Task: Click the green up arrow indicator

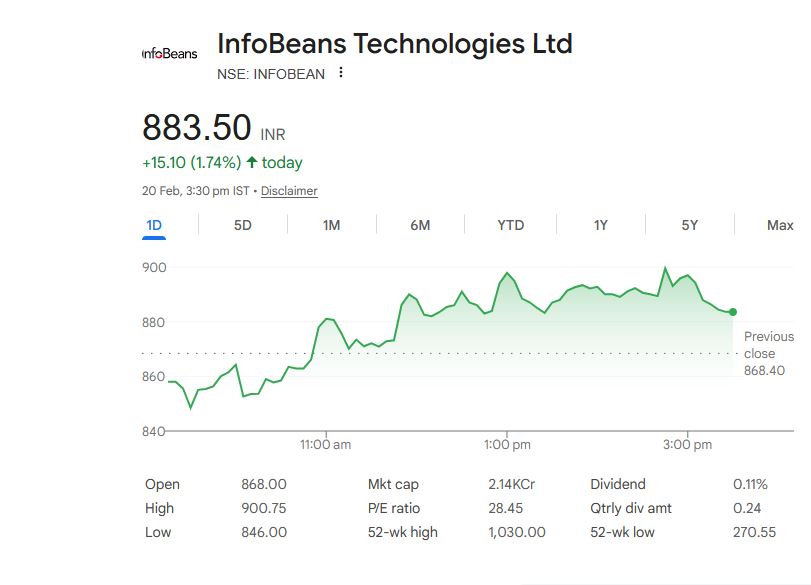Action: (x=252, y=162)
